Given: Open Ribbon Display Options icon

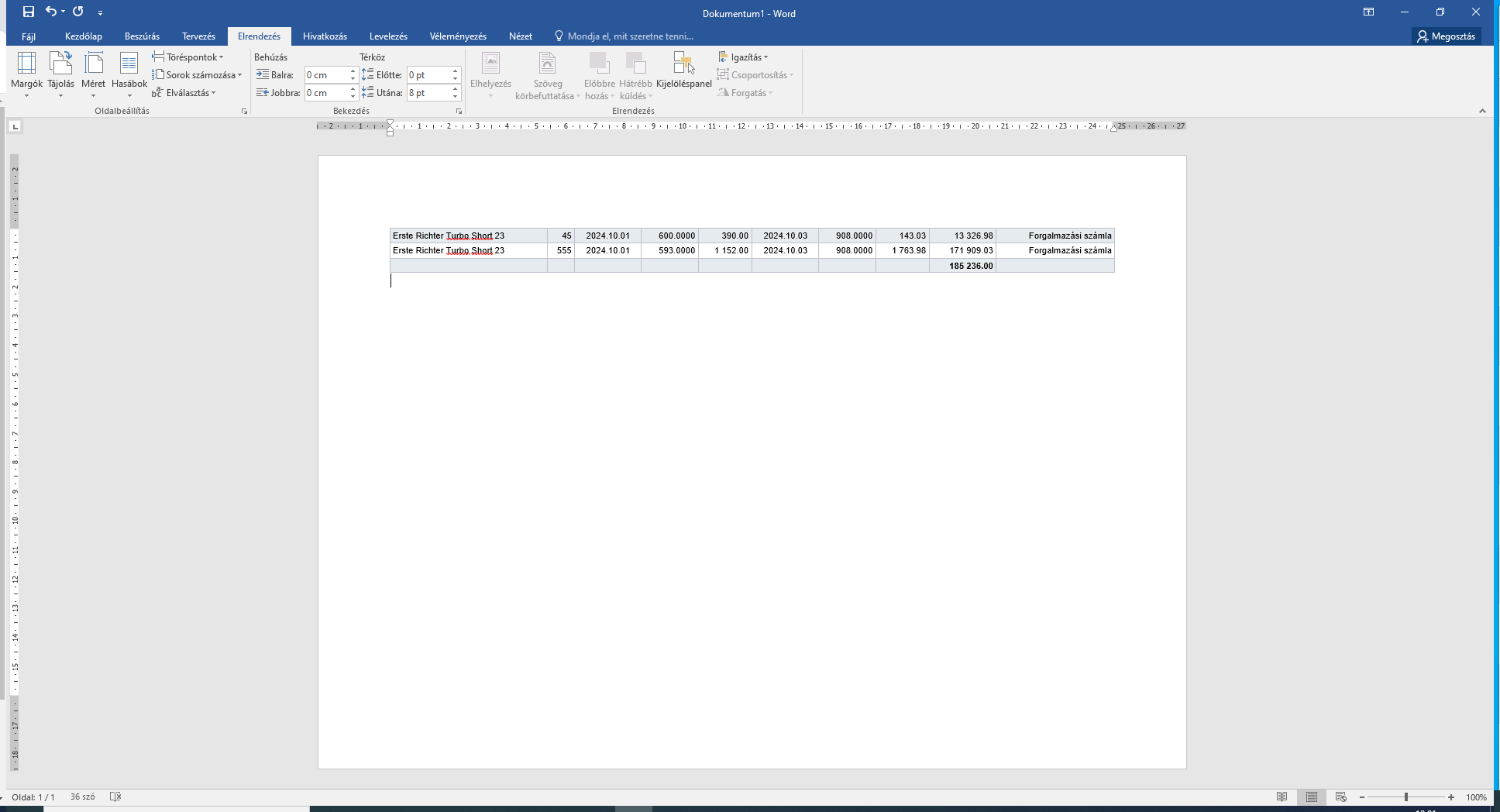Looking at the screenshot, I should [x=1369, y=12].
